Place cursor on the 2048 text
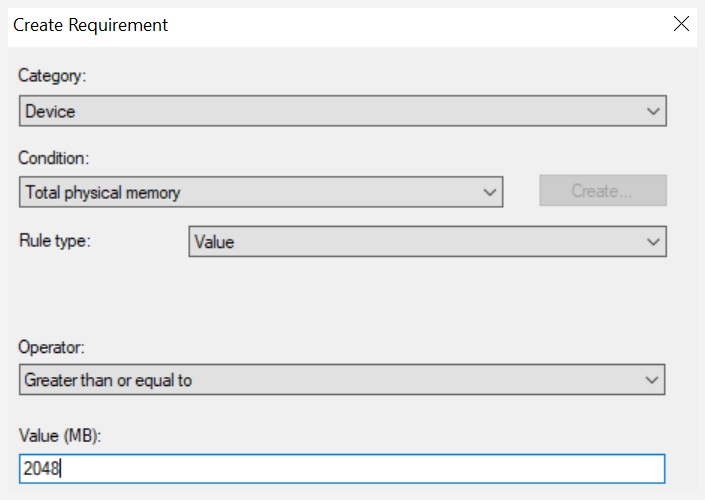The image size is (705, 500). (x=41, y=469)
